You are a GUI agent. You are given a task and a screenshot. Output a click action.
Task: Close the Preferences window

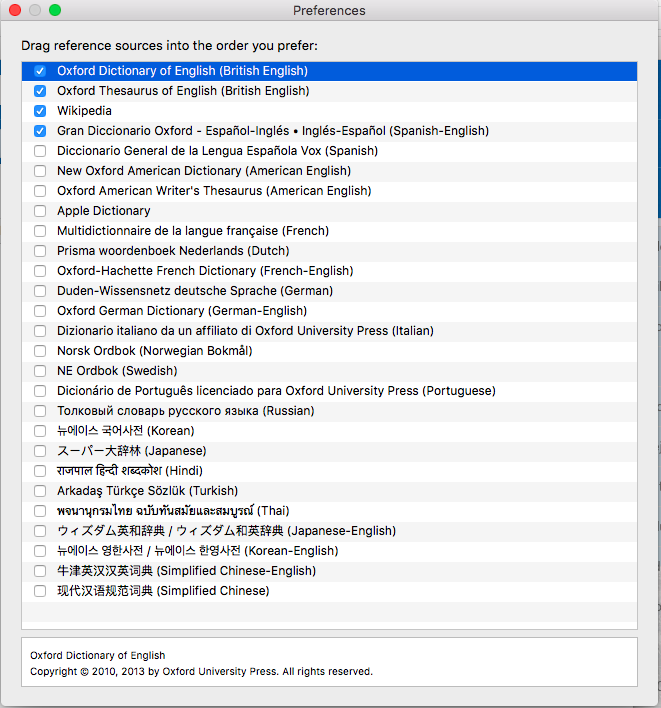point(15,10)
